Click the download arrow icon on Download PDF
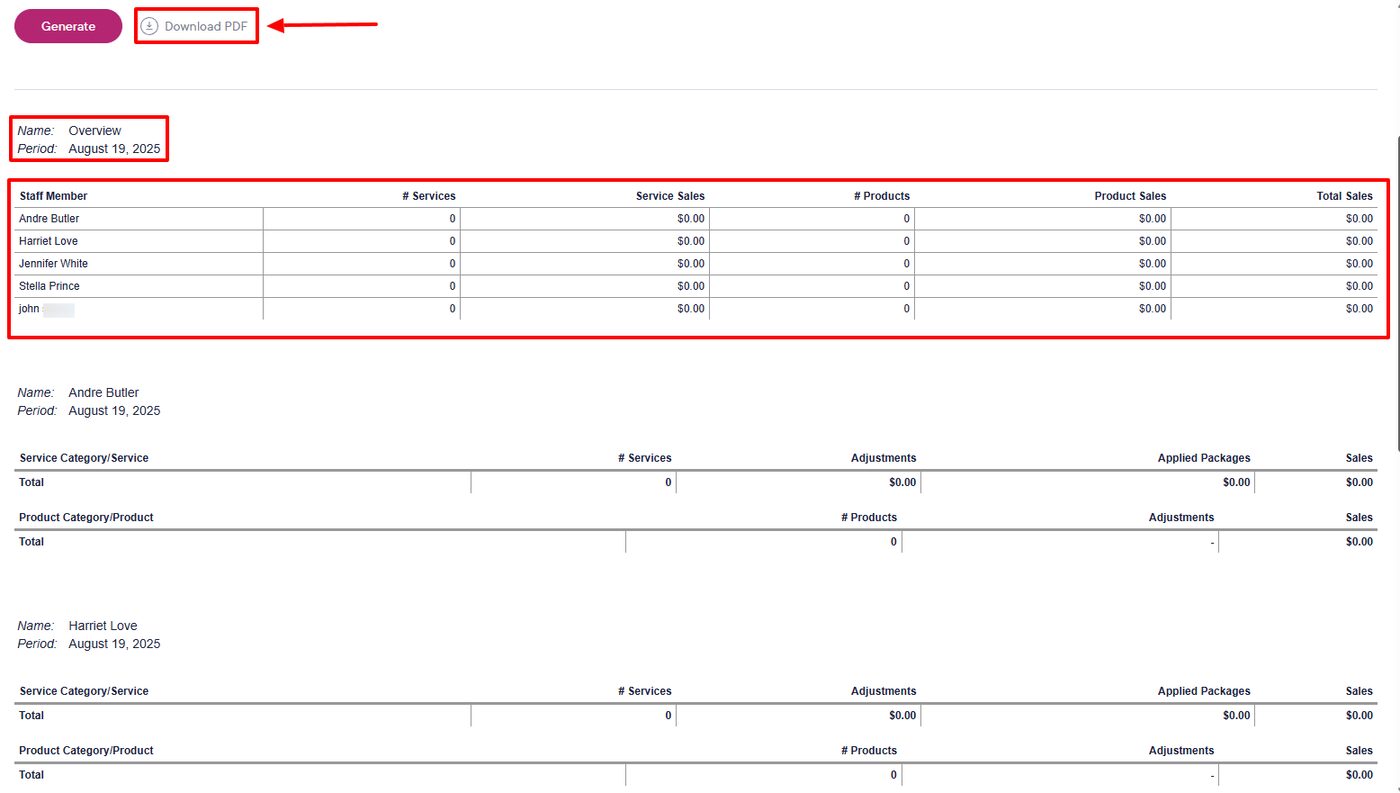The height and width of the screenshot is (793, 1400). [148, 26]
